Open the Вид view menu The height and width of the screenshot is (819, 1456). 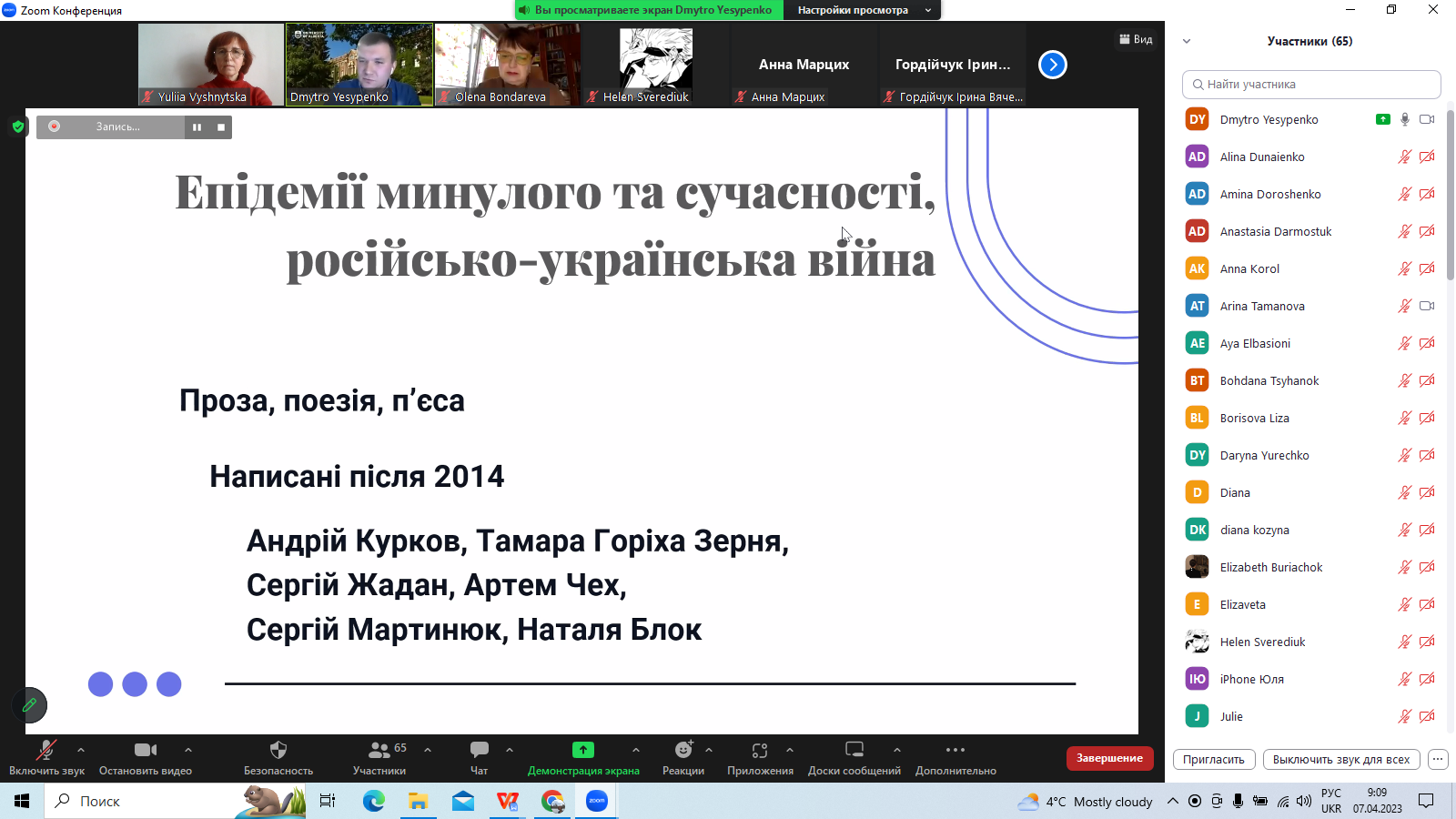tap(1136, 39)
